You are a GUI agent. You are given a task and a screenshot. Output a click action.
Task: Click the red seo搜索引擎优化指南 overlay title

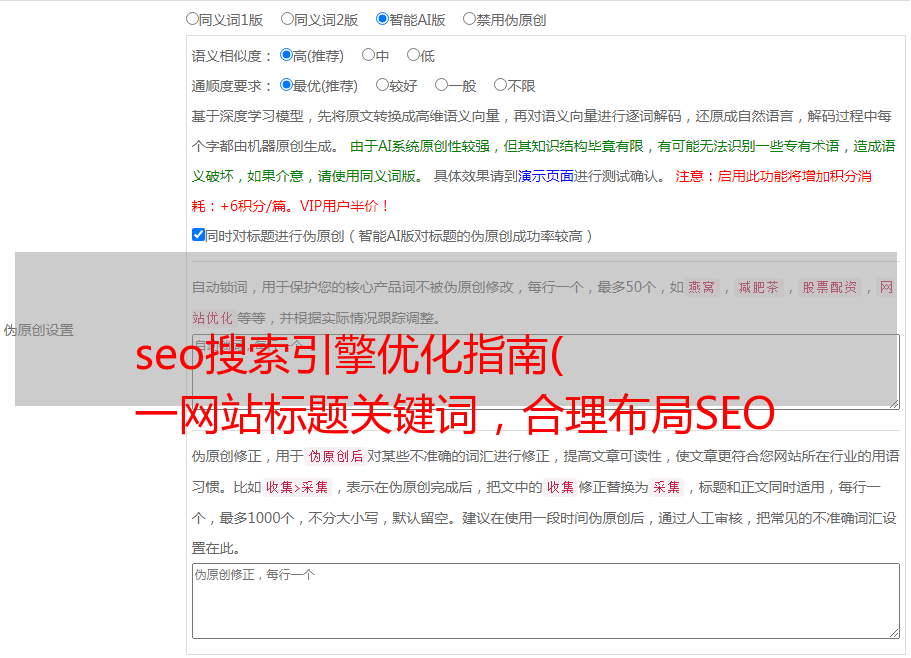click(x=350, y=357)
